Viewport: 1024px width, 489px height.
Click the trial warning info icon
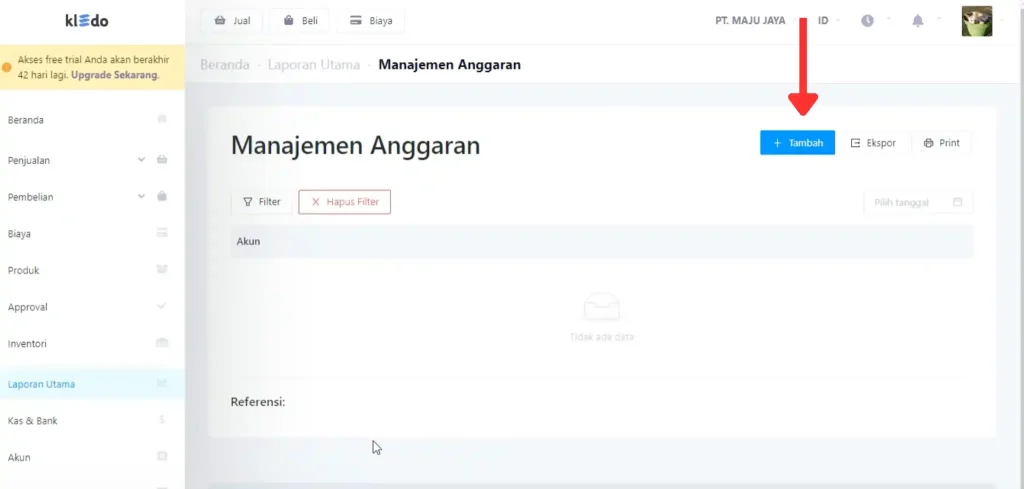(x=7, y=67)
